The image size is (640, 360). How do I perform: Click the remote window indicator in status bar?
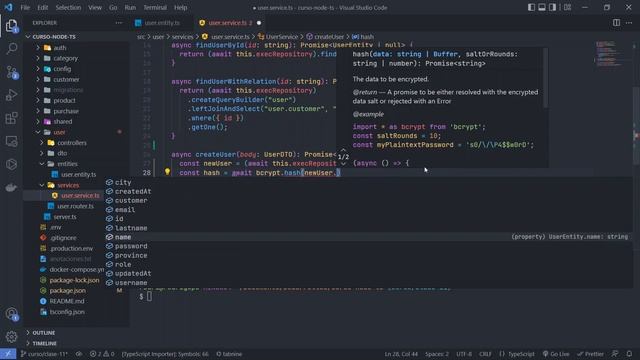pyautogui.click(x=8, y=354)
